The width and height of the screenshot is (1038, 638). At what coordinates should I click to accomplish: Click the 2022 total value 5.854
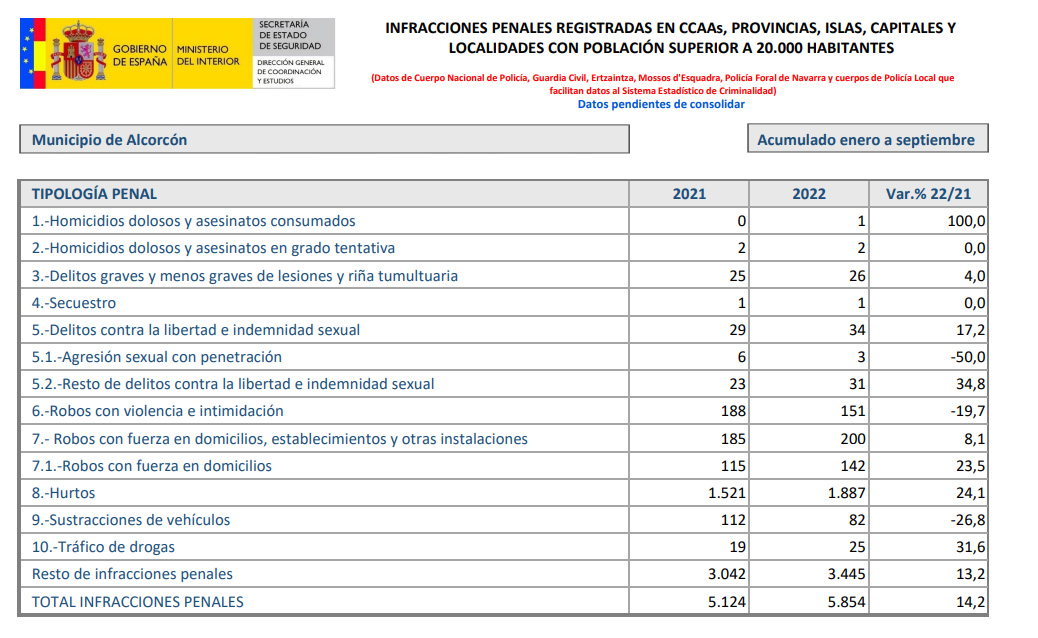click(844, 602)
